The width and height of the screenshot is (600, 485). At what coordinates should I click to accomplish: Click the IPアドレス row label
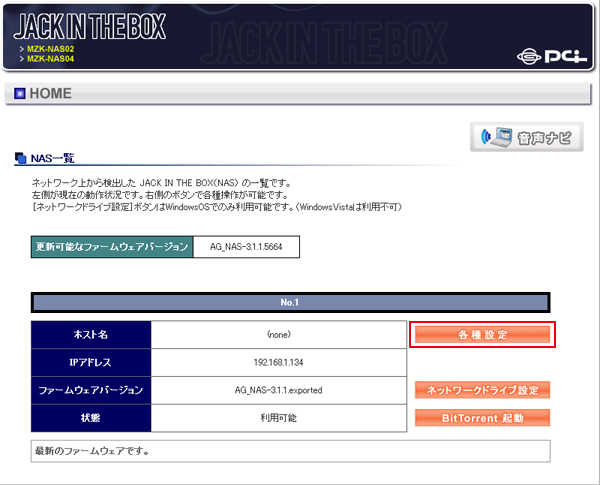pos(91,363)
